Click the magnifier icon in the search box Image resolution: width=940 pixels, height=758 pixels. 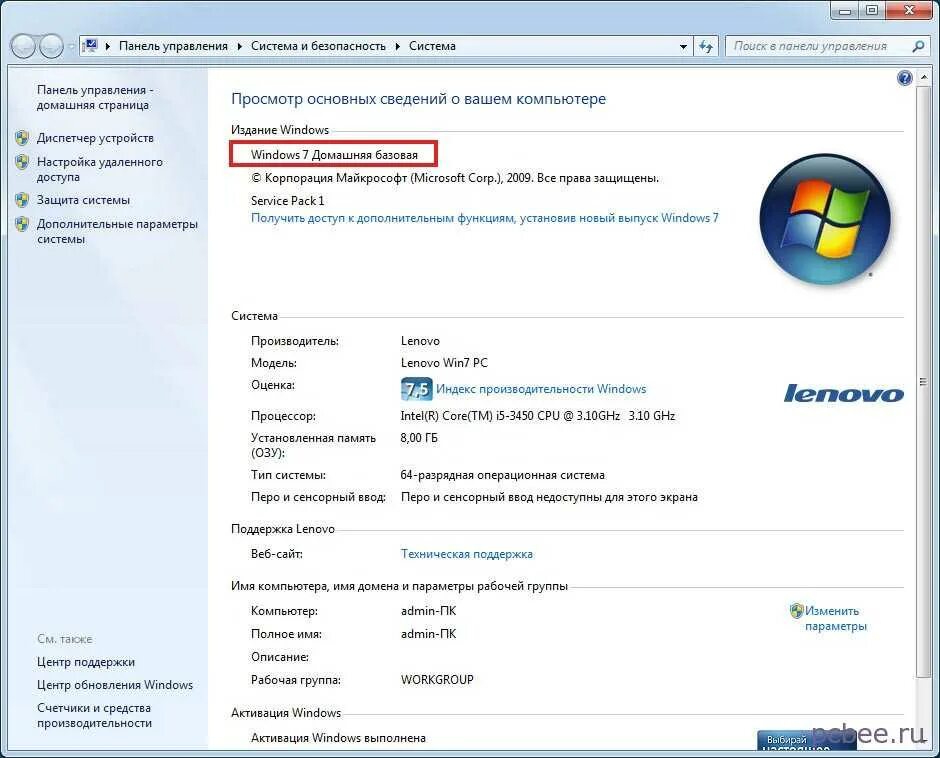[918, 46]
